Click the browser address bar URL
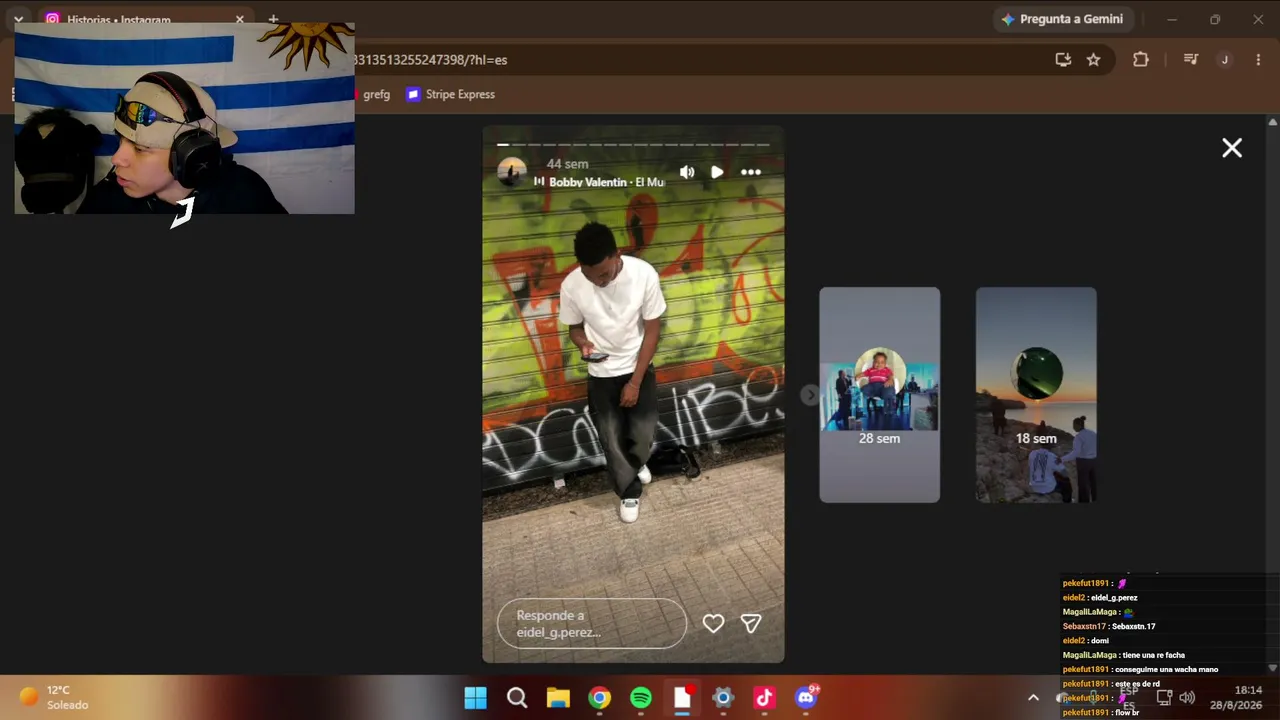 pos(430,60)
